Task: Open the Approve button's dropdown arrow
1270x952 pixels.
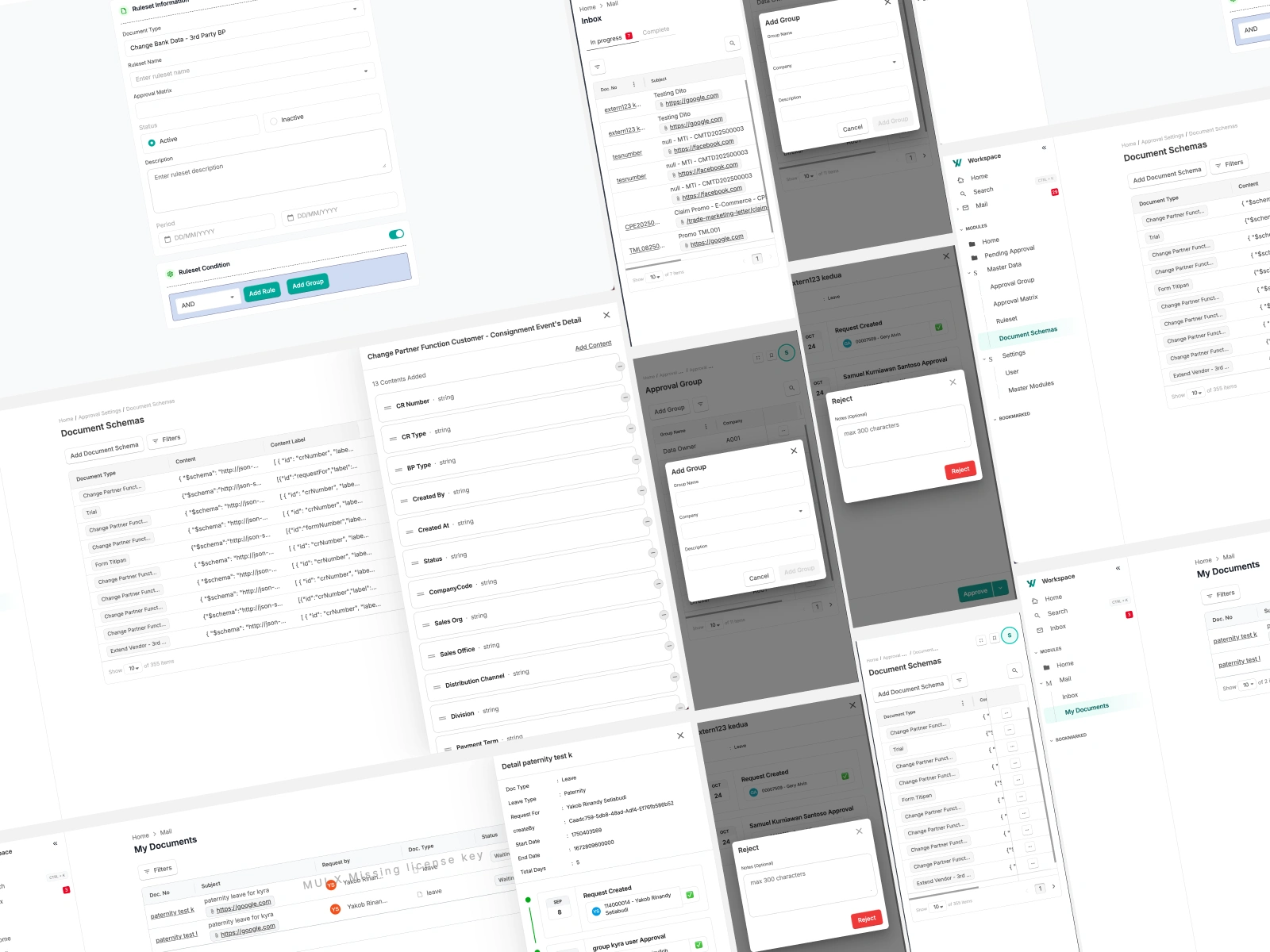Action: [1001, 588]
